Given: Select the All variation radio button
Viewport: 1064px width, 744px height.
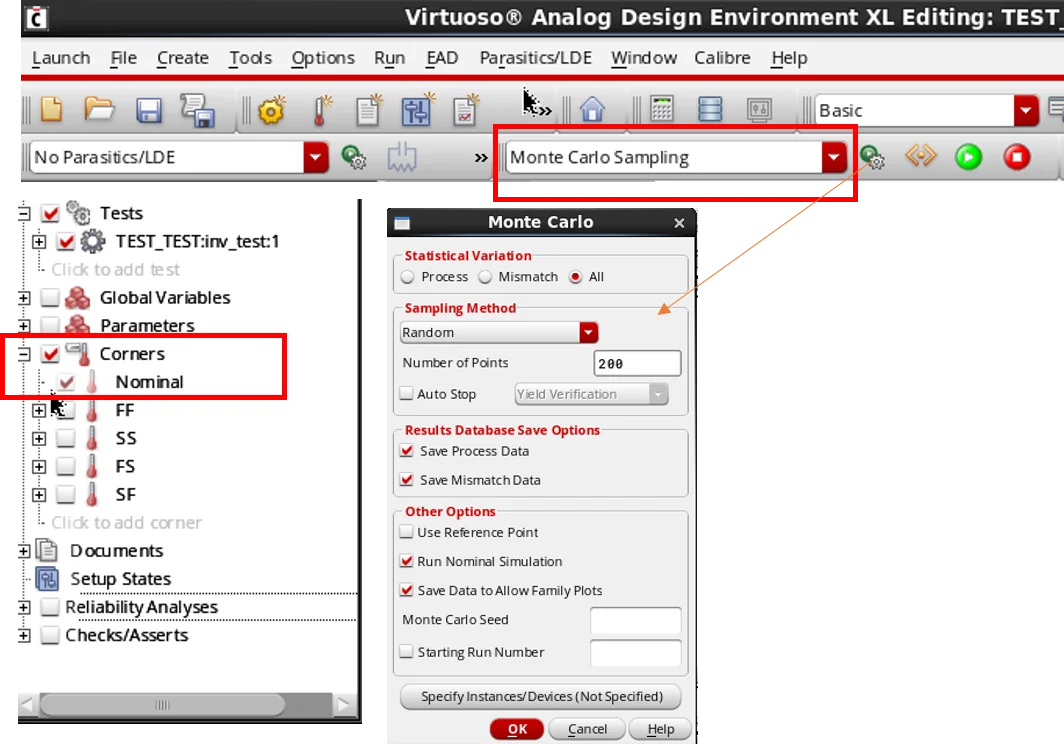Looking at the screenshot, I should tap(576, 277).
